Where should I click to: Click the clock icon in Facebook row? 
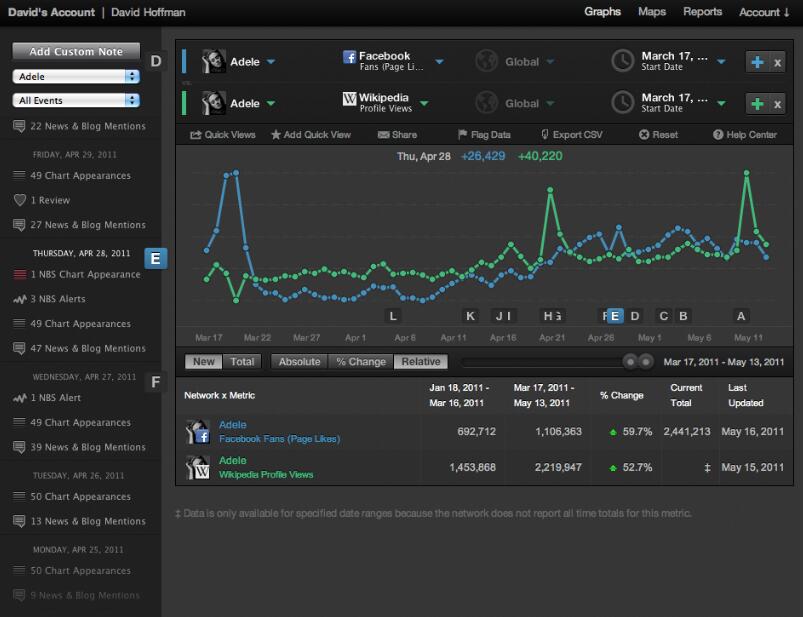(x=623, y=61)
